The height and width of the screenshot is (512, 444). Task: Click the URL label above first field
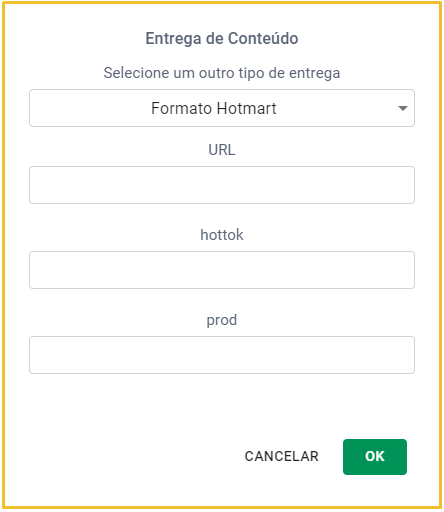tap(222, 150)
